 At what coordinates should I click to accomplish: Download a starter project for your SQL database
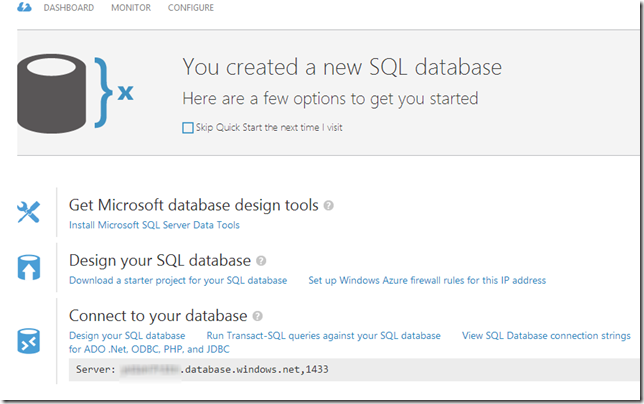point(178,280)
